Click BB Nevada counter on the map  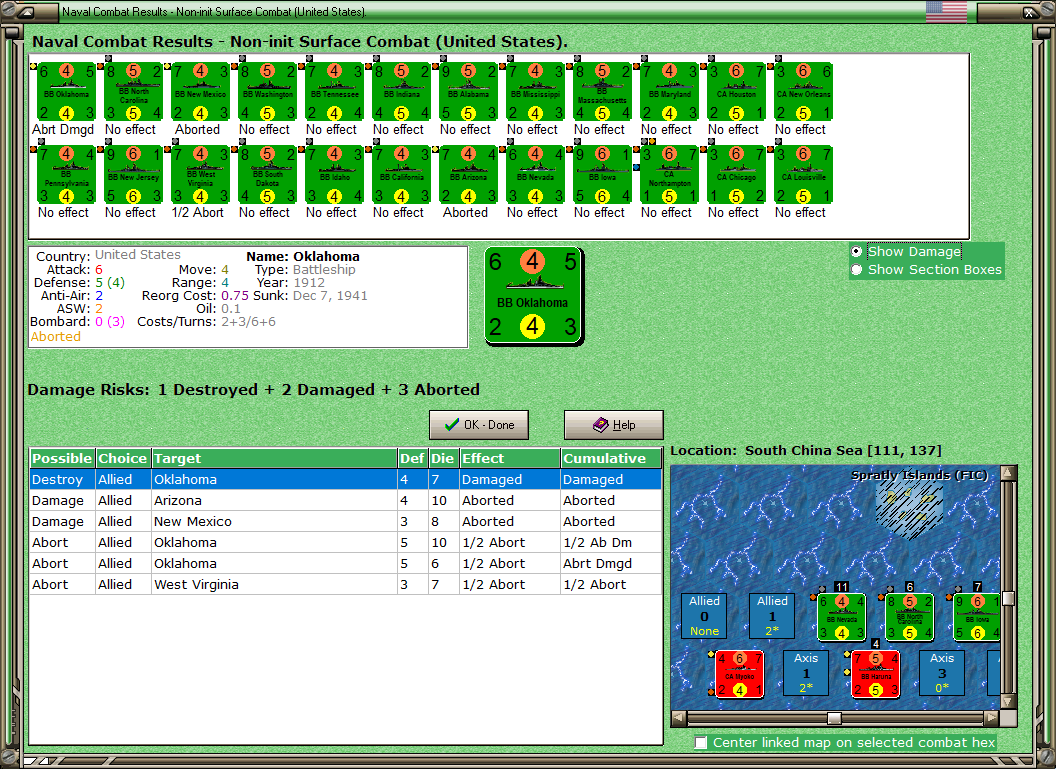click(841, 617)
